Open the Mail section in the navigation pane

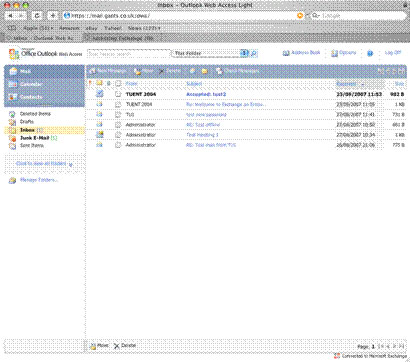(x=44, y=71)
